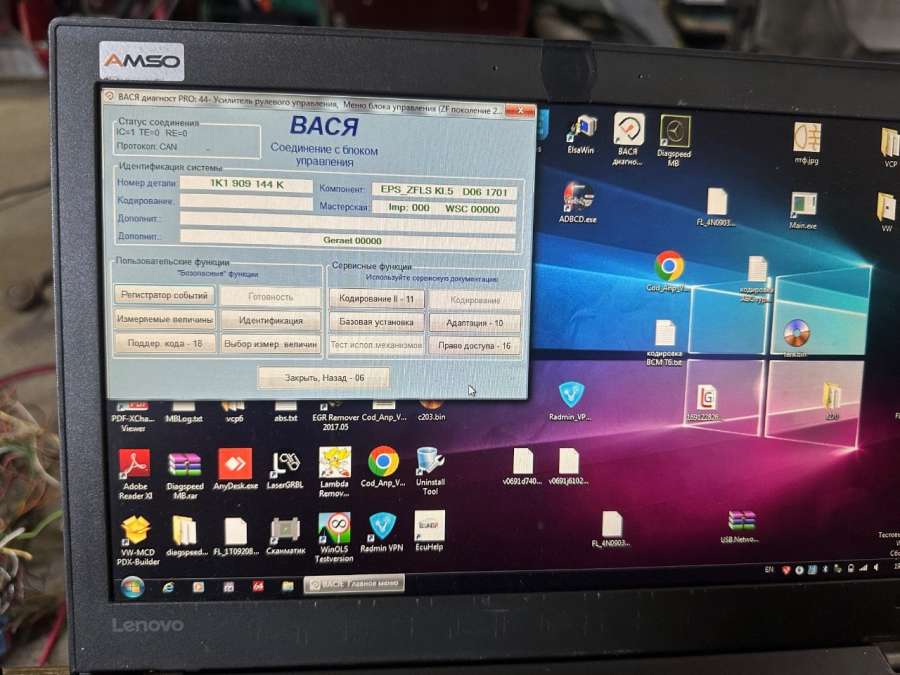Select the WinOLS Testversion shortcut

point(334,537)
